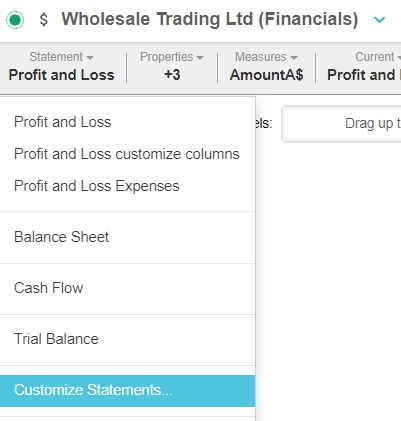Click the dollar sign icon

(x=44, y=19)
